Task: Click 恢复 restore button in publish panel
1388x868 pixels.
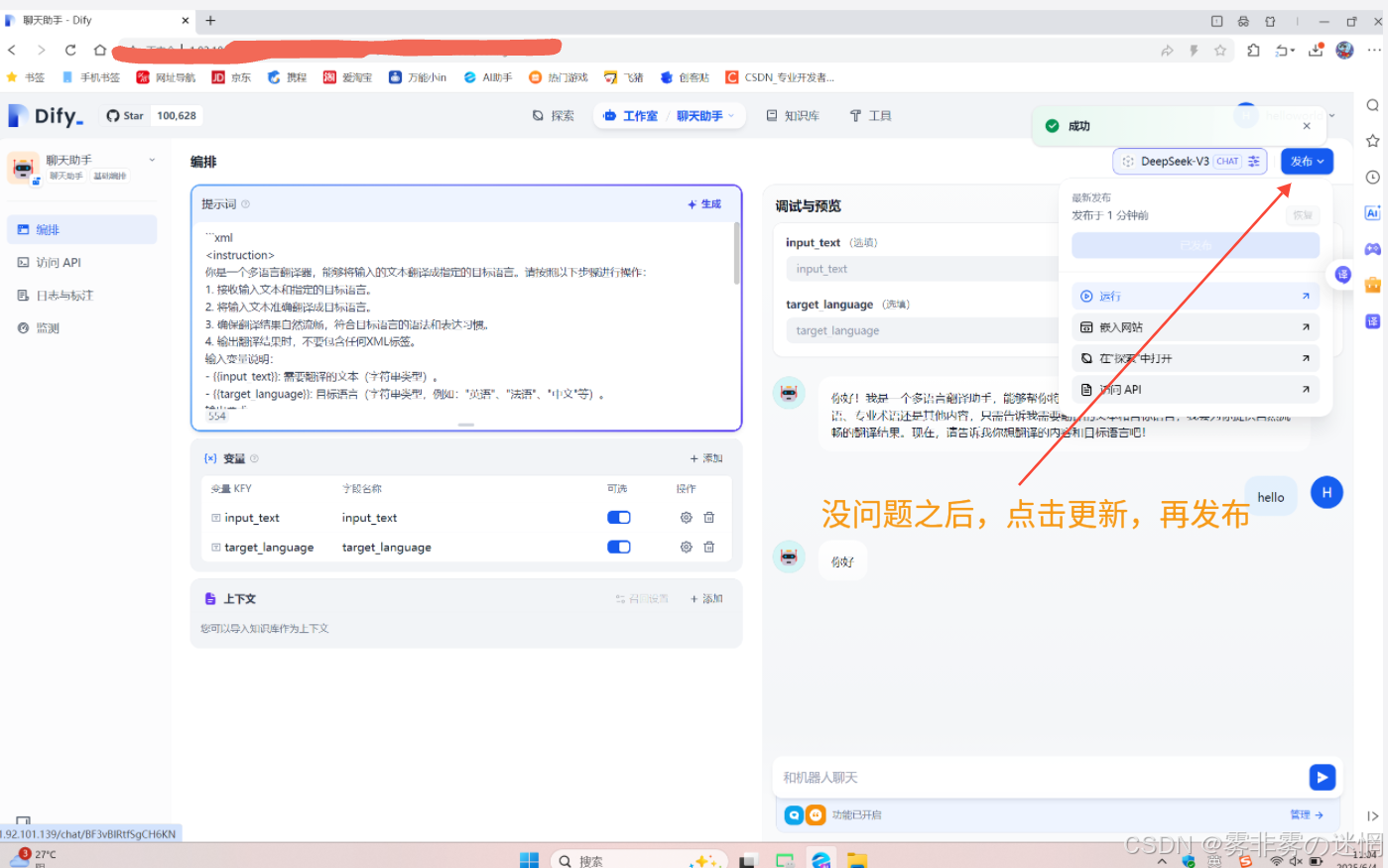Action: click(x=1303, y=215)
